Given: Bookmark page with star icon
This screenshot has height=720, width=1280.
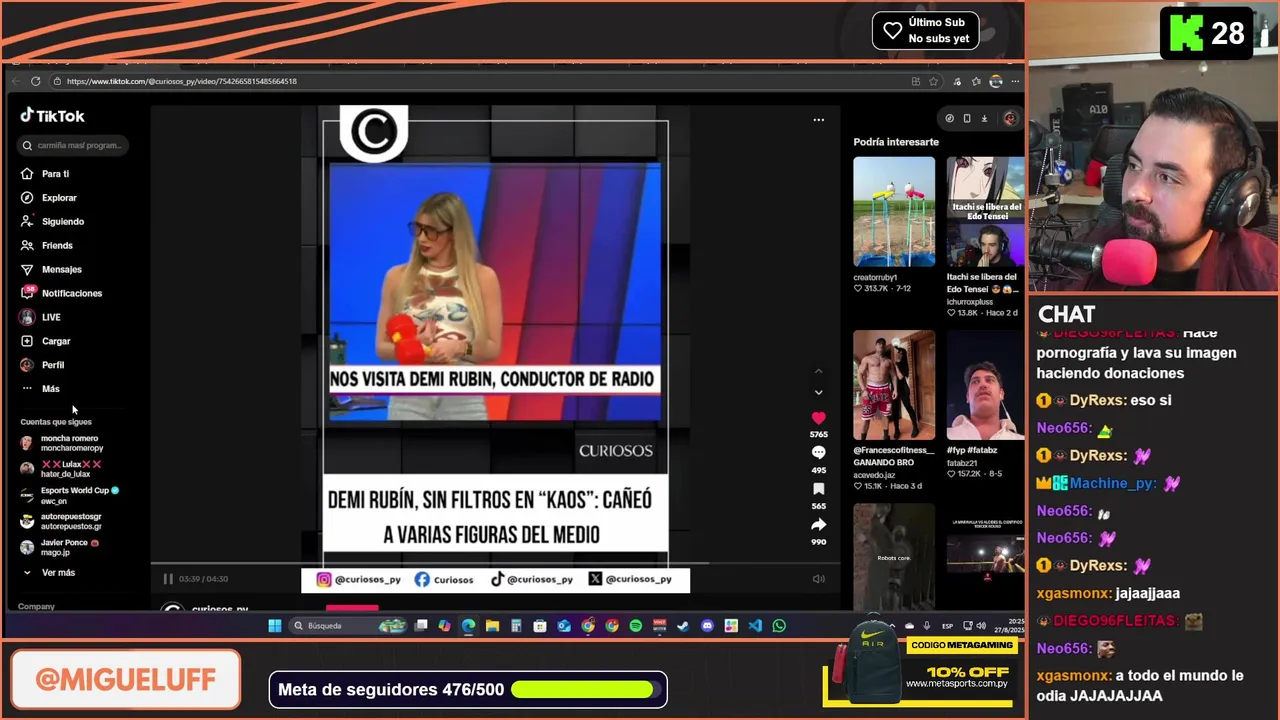Looking at the screenshot, I should tap(933, 81).
